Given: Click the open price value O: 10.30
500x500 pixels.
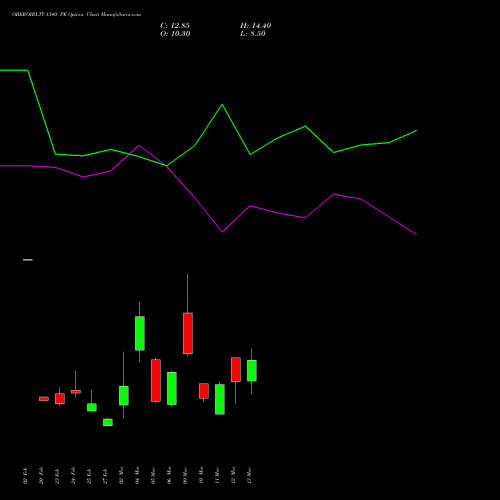Looking at the screenshot, I should click(175, 34).
